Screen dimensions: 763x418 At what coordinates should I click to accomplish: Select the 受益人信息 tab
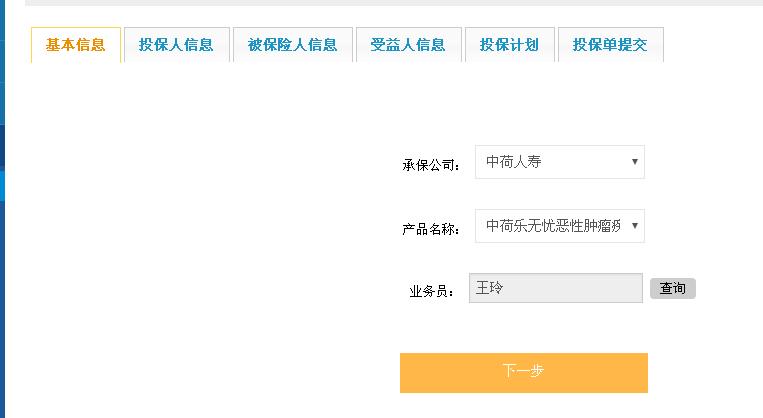(x=408, y=45)
